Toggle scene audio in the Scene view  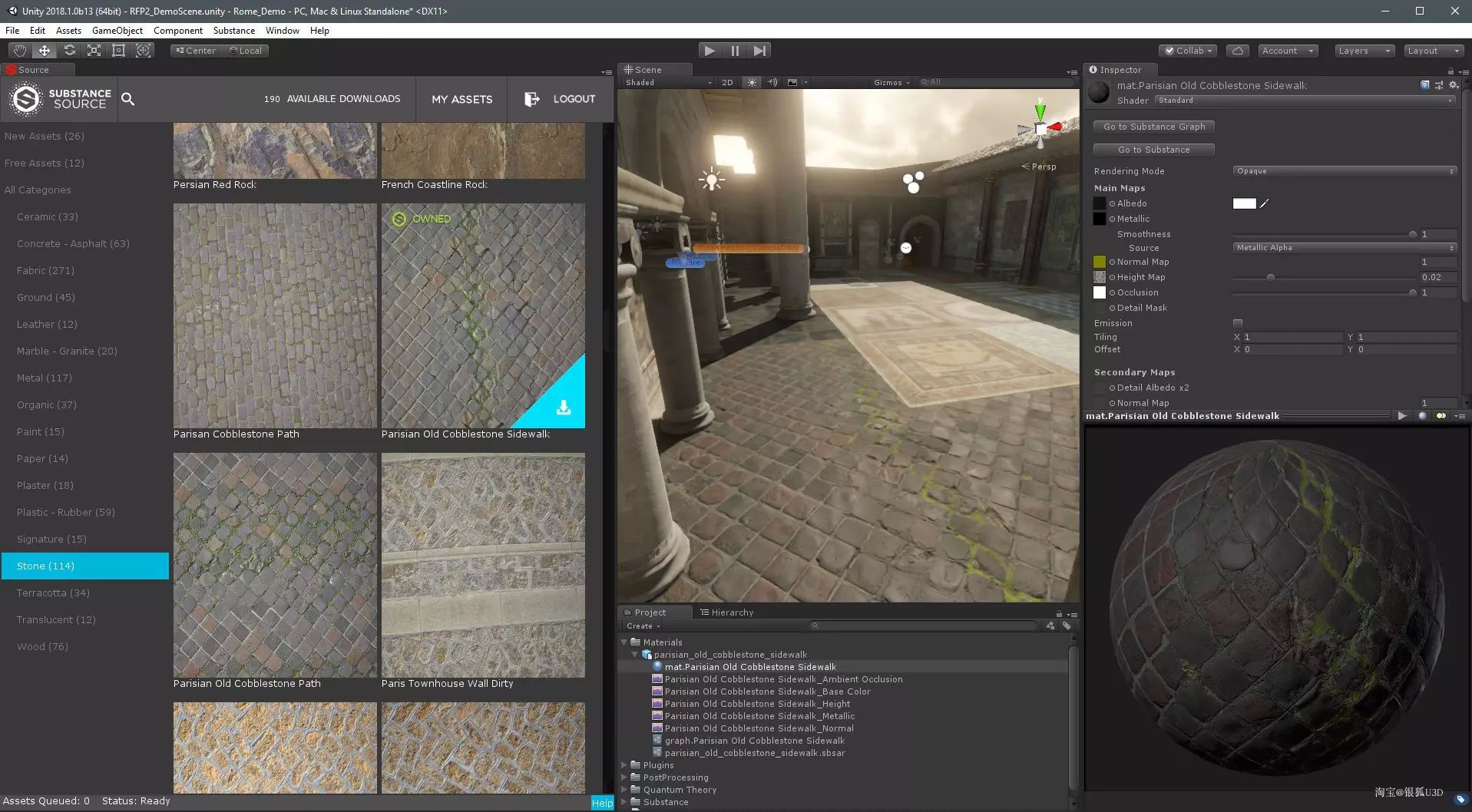[x=772, y=82]
